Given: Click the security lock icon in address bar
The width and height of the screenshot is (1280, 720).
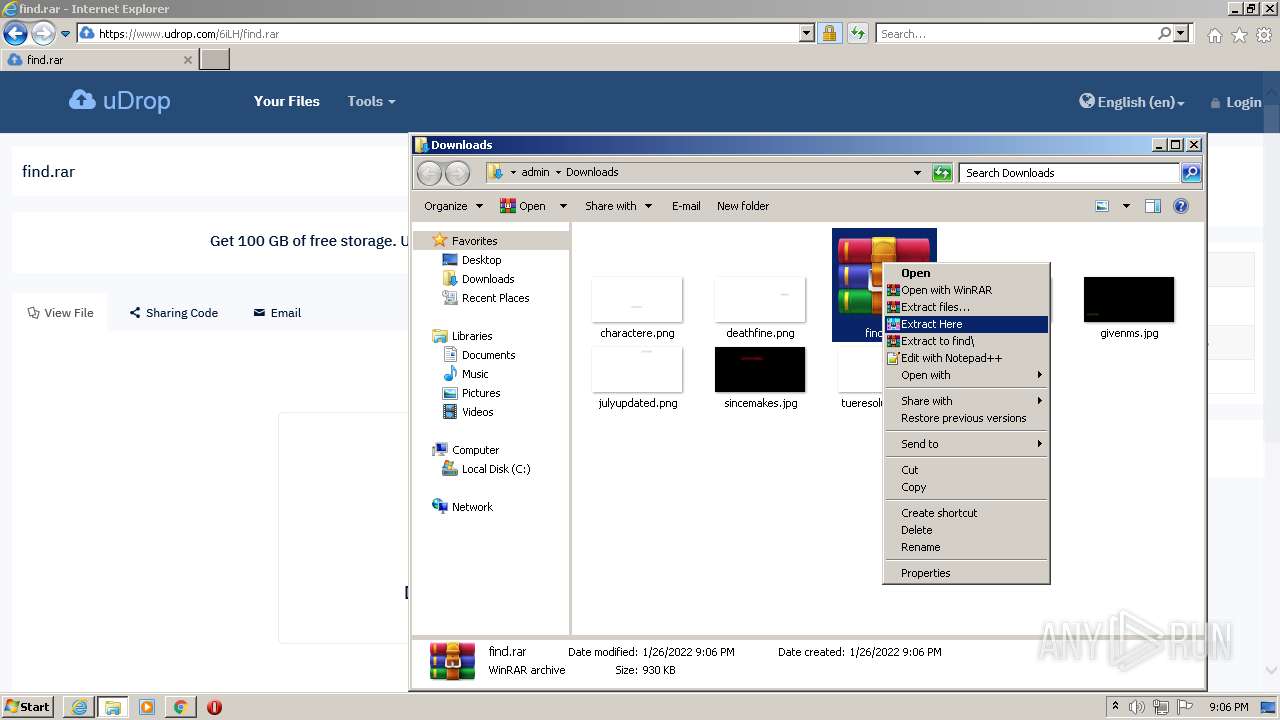Looking at the screenshot, I should pos(829,33).
